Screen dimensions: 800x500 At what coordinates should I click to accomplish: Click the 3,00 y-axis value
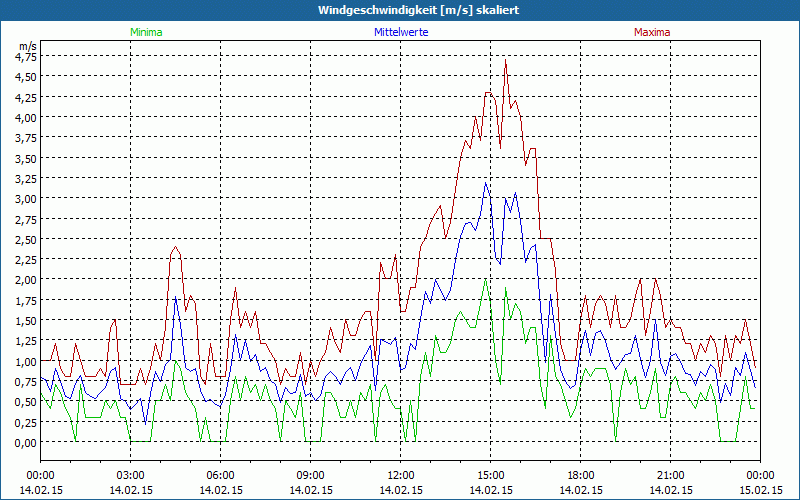26,198
